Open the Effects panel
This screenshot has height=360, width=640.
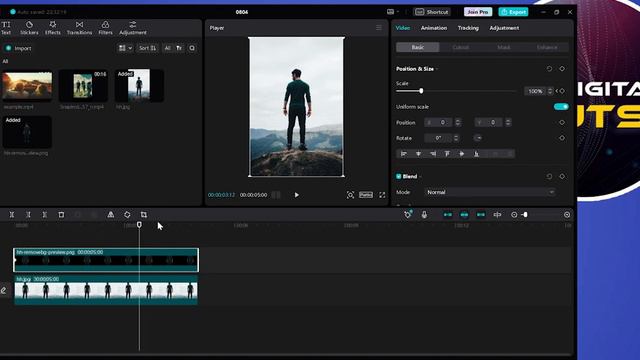click(x=53, y=28)
